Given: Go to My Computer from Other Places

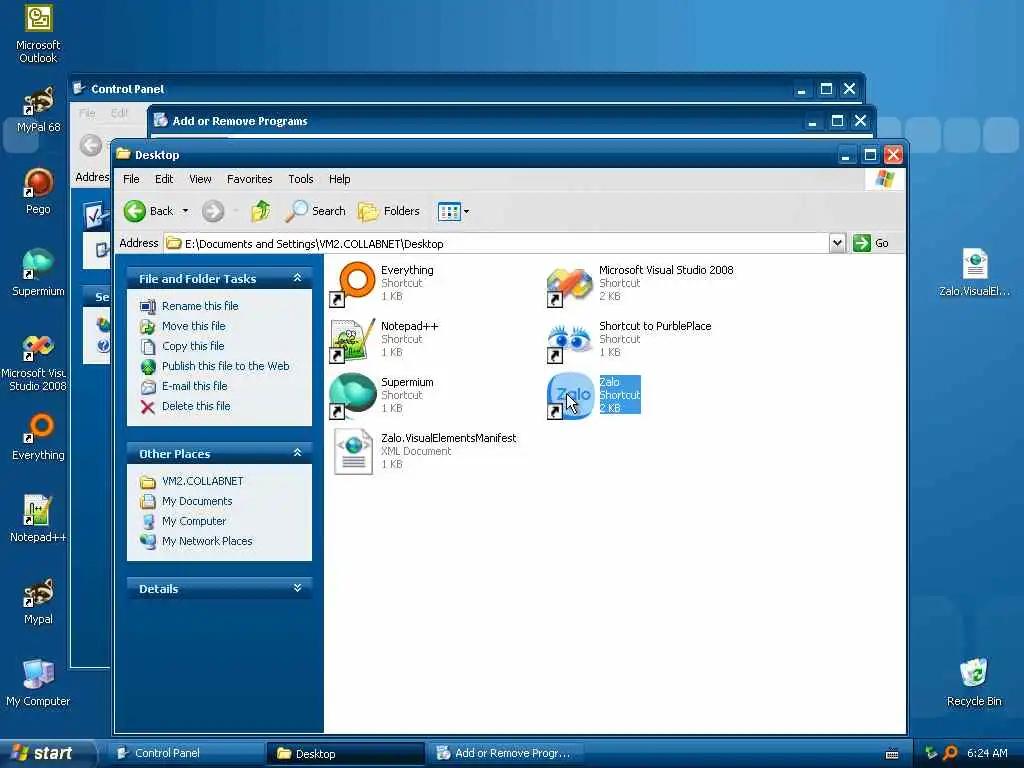Looking at the screenshot, I should [184, 521].
